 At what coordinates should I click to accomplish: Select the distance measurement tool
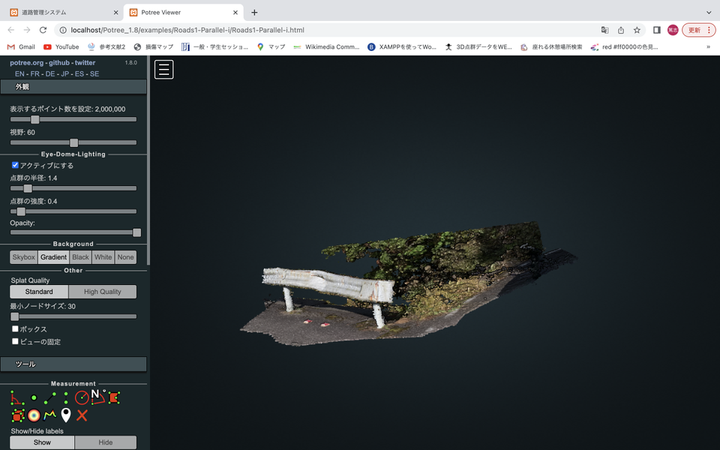point(50,397)
